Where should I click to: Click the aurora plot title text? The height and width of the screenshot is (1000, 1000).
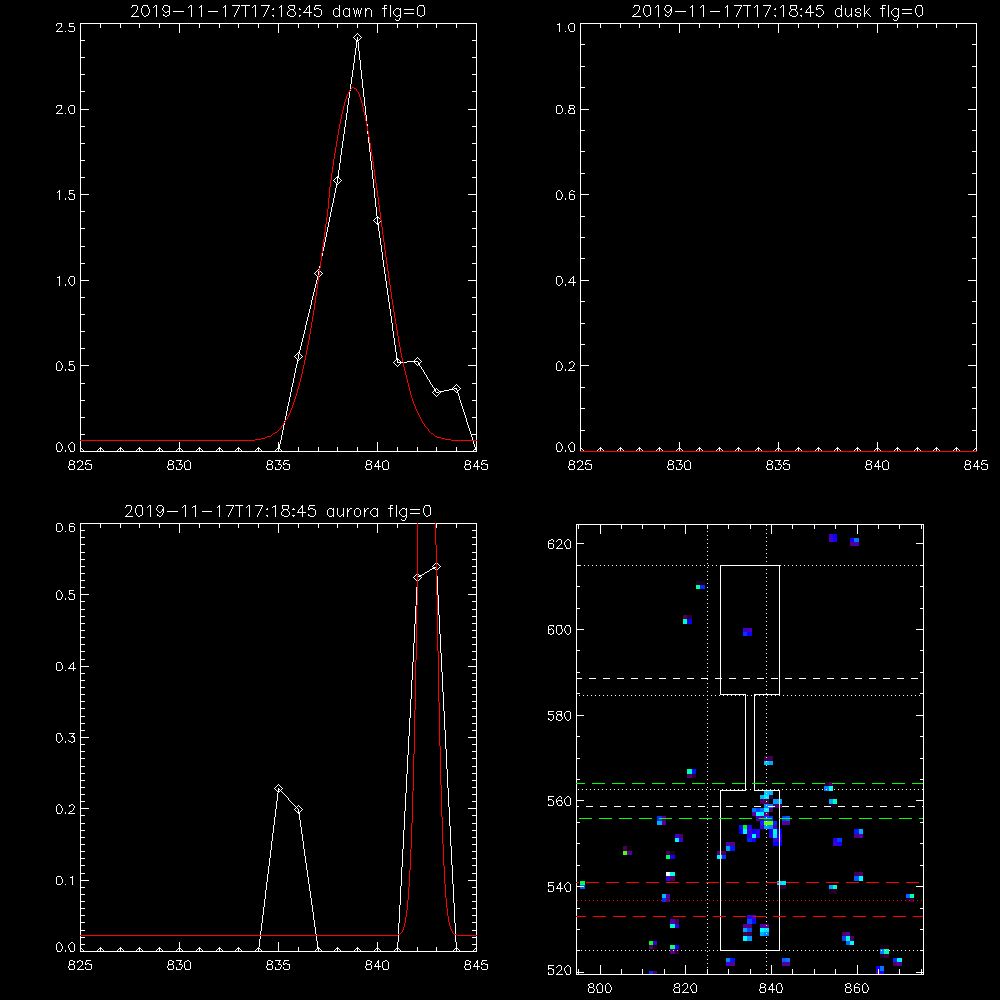click(x=278, y=511)
